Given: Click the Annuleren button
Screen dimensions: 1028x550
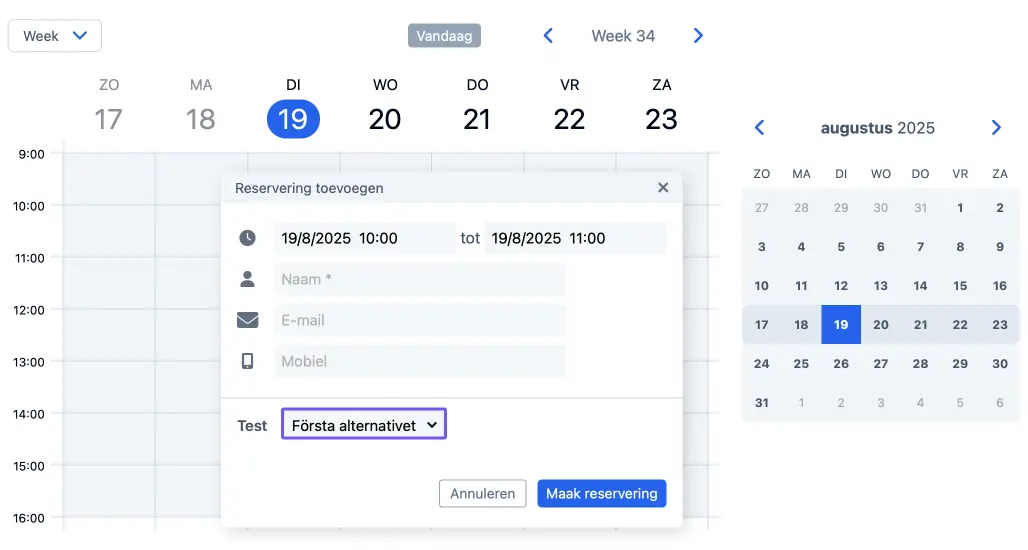Looking at the screenshot, I should pyautogui.click(x=483, y=494).
